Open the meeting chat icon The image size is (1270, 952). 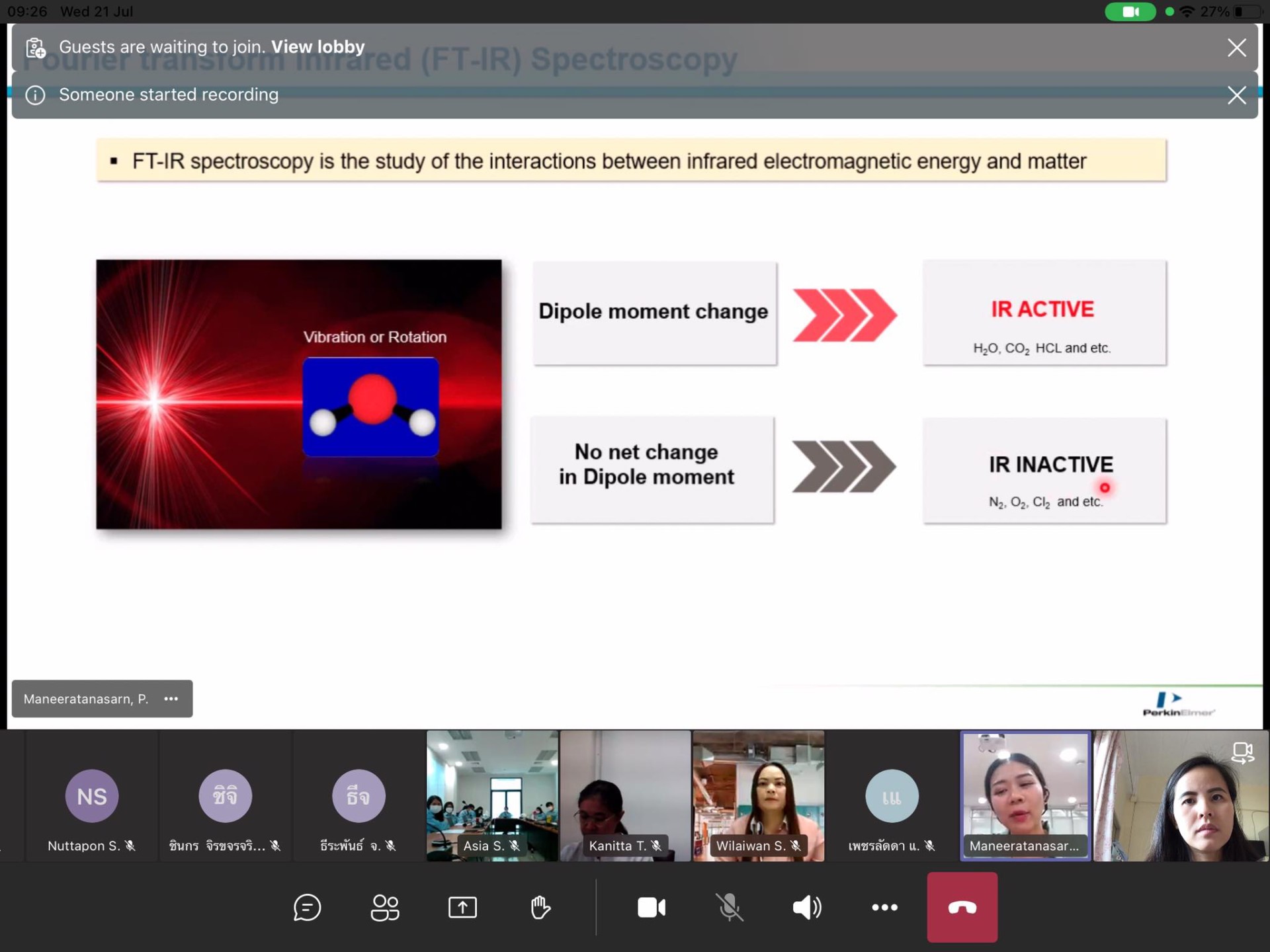[307, 907]
